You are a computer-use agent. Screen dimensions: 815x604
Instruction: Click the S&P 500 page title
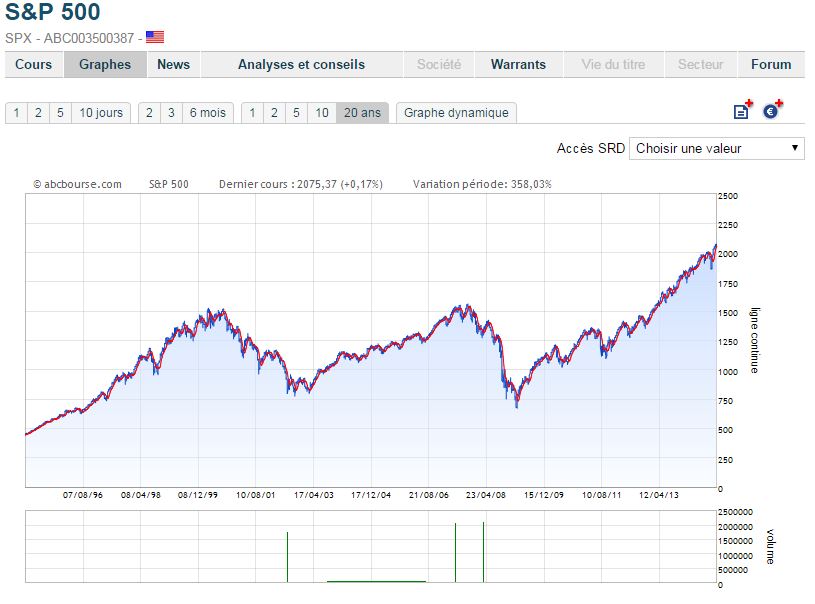[x=52, y=12]
